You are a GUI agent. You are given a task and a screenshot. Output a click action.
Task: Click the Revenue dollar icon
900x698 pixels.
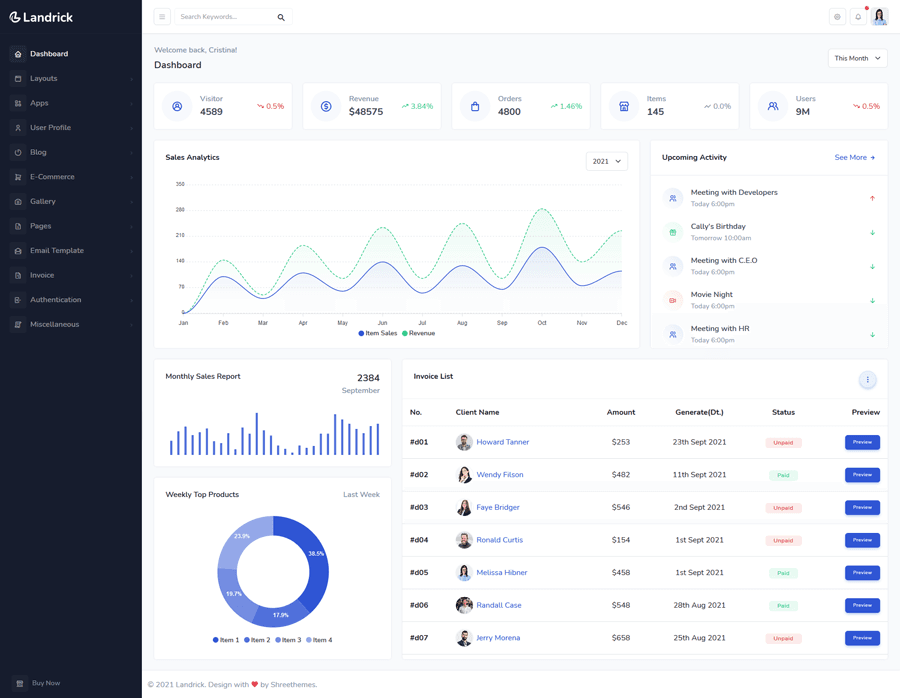click(x=325, y=106)
